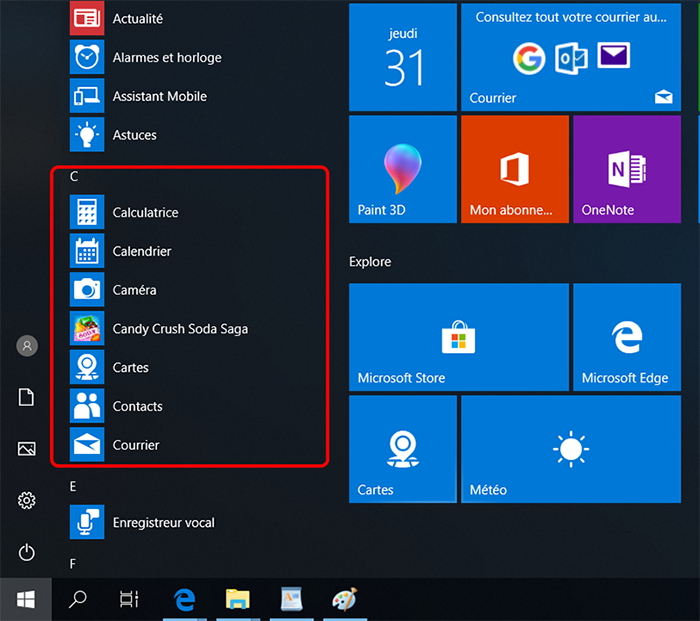Open the user account icon in sidebar
The width and height of the screenshot is (700, 621).
[x=27, y=346]
